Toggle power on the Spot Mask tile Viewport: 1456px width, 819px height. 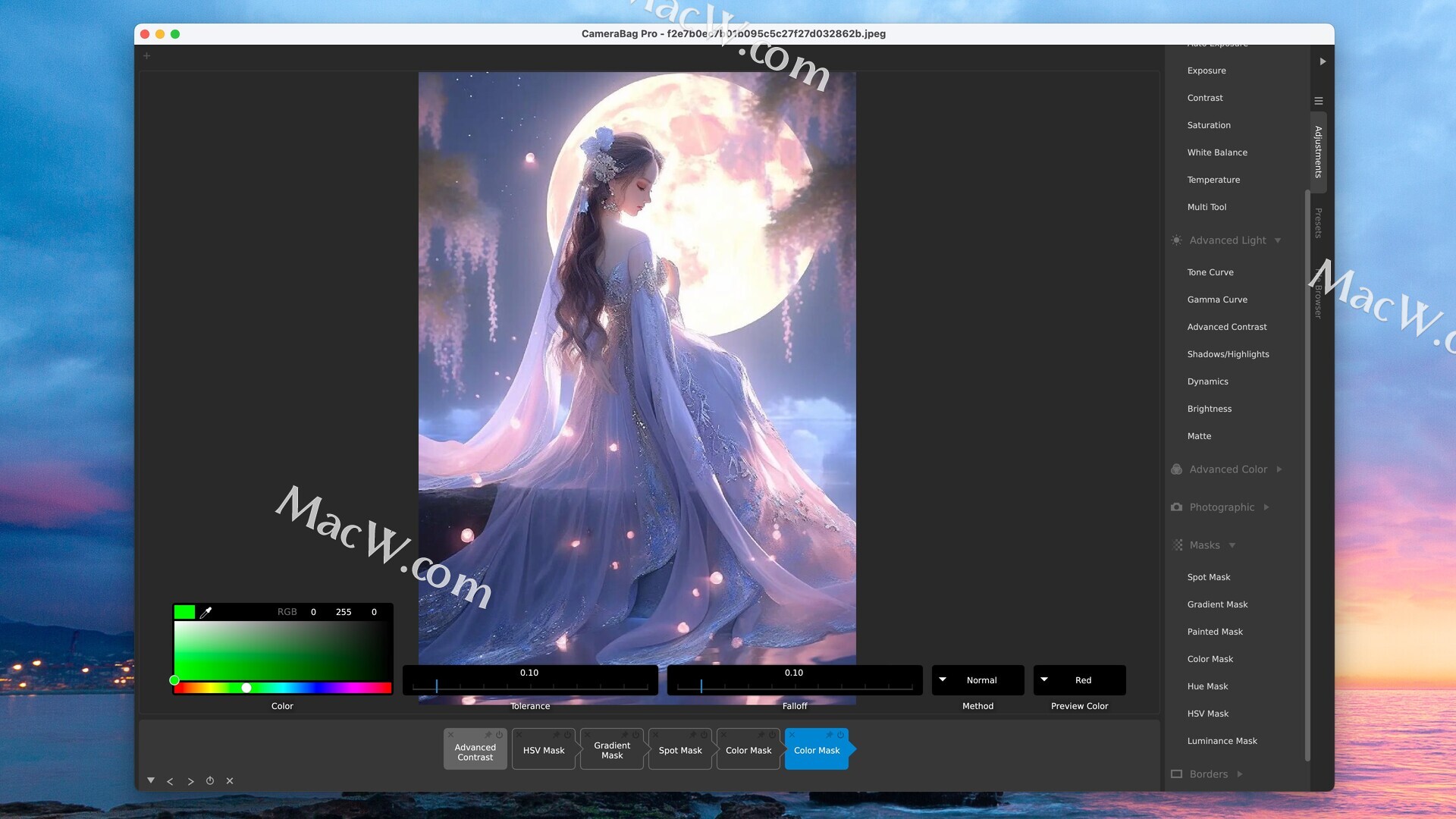pos(704,735)
